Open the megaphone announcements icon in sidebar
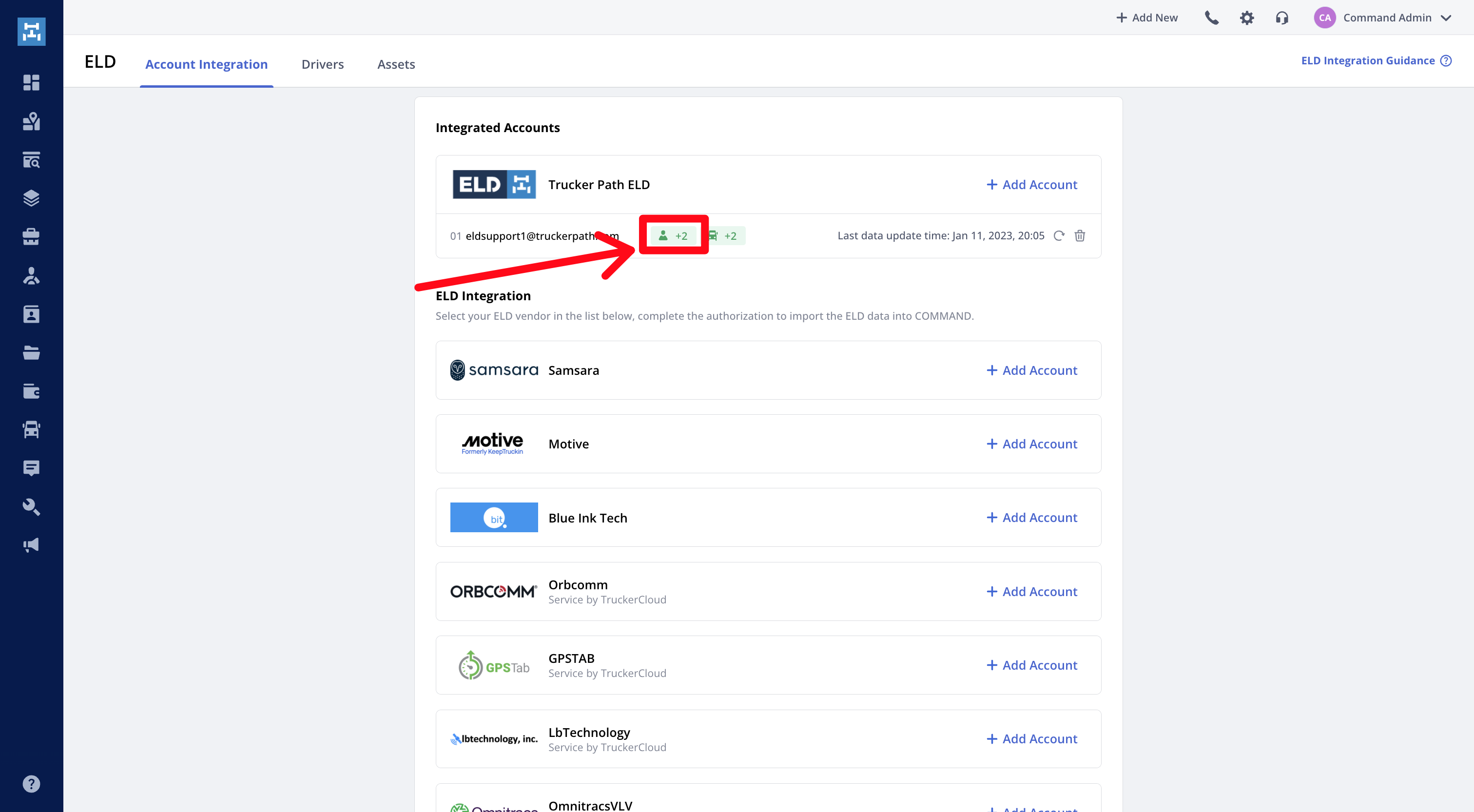Screen dimensions: 1474x812 coord(32,545)
